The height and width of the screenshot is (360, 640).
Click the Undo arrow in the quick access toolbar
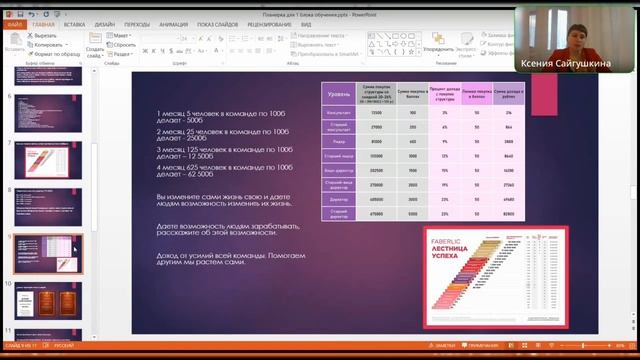[x=31, y=14]
